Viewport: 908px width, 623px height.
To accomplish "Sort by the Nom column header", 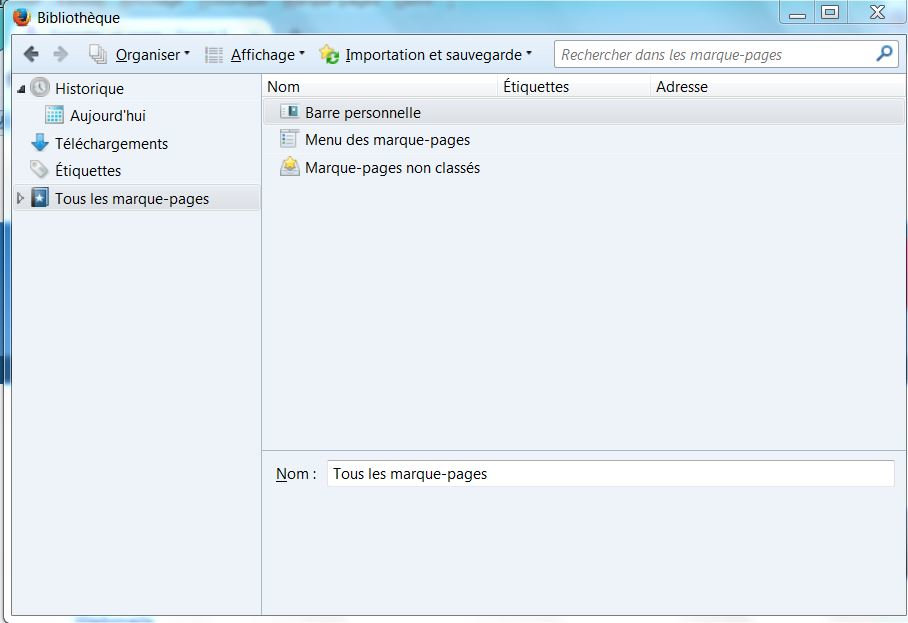I will [x=379, y=87].
